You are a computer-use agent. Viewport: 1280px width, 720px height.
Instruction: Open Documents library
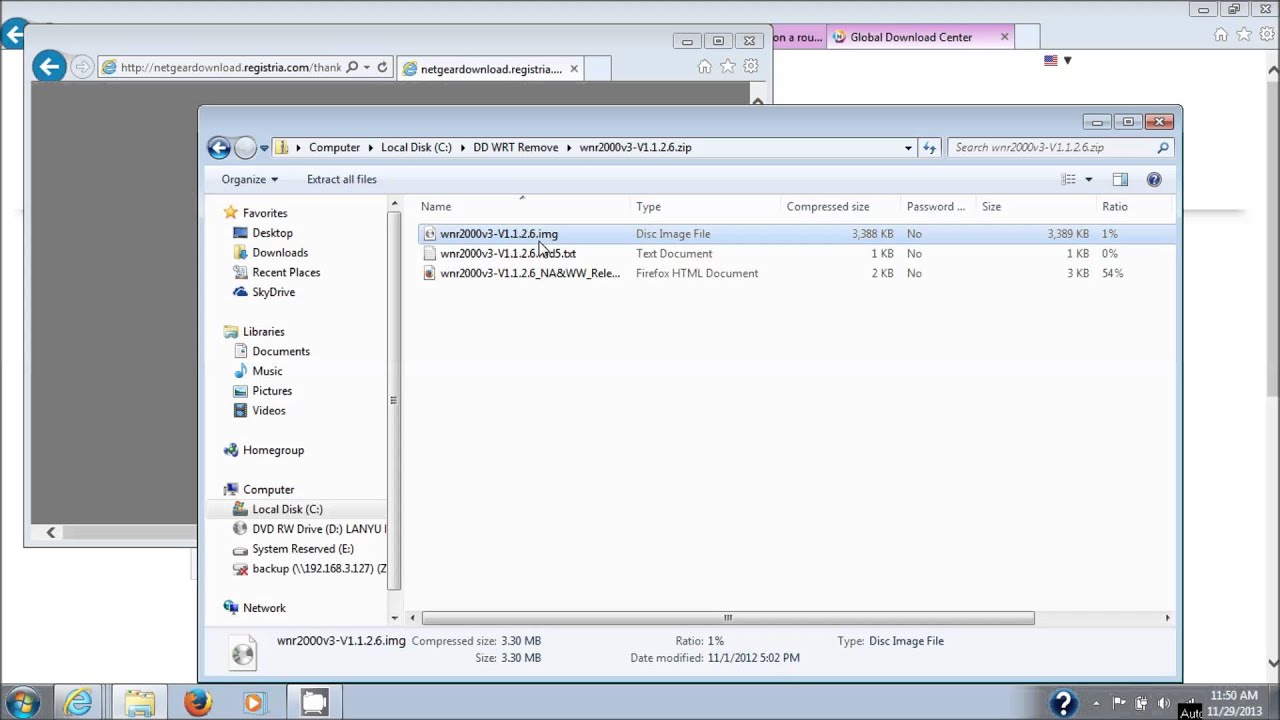281,351
